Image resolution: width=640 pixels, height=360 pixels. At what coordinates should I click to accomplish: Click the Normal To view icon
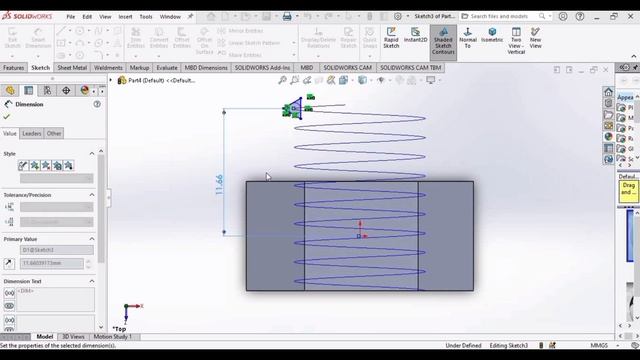468,38
